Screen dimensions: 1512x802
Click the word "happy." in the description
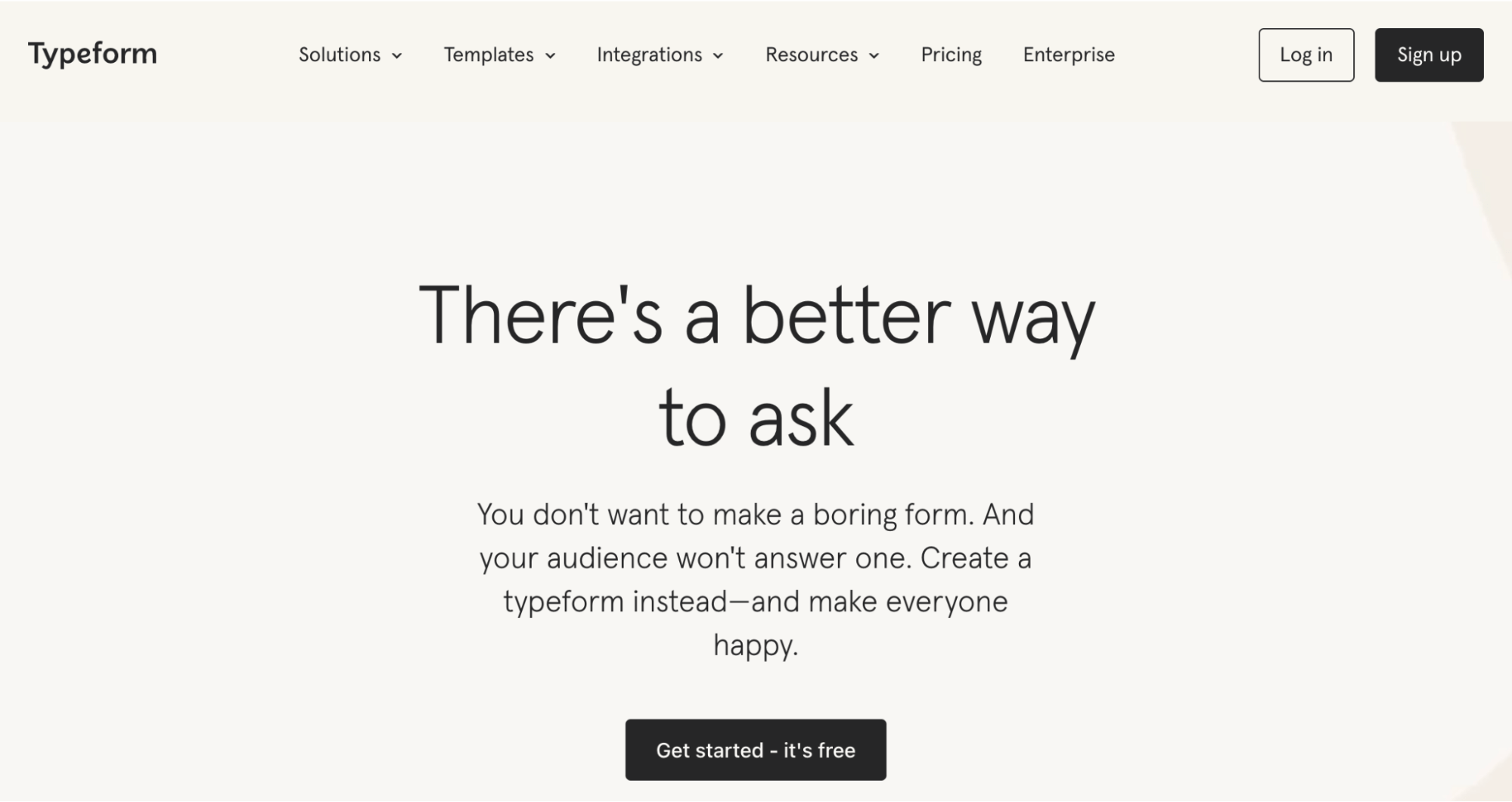pos(756,645)
